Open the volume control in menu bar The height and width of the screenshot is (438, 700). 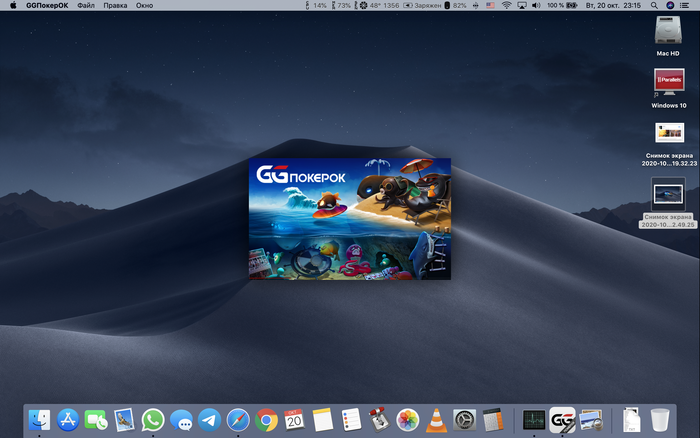tap(536, 5)
